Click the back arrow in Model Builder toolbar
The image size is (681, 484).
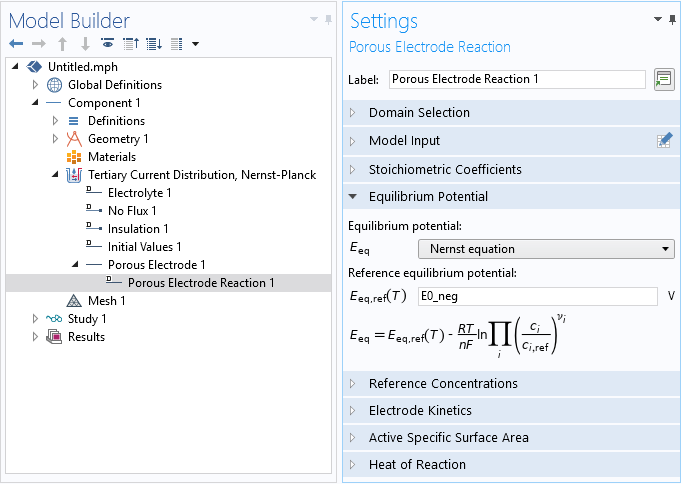[15, 44]
